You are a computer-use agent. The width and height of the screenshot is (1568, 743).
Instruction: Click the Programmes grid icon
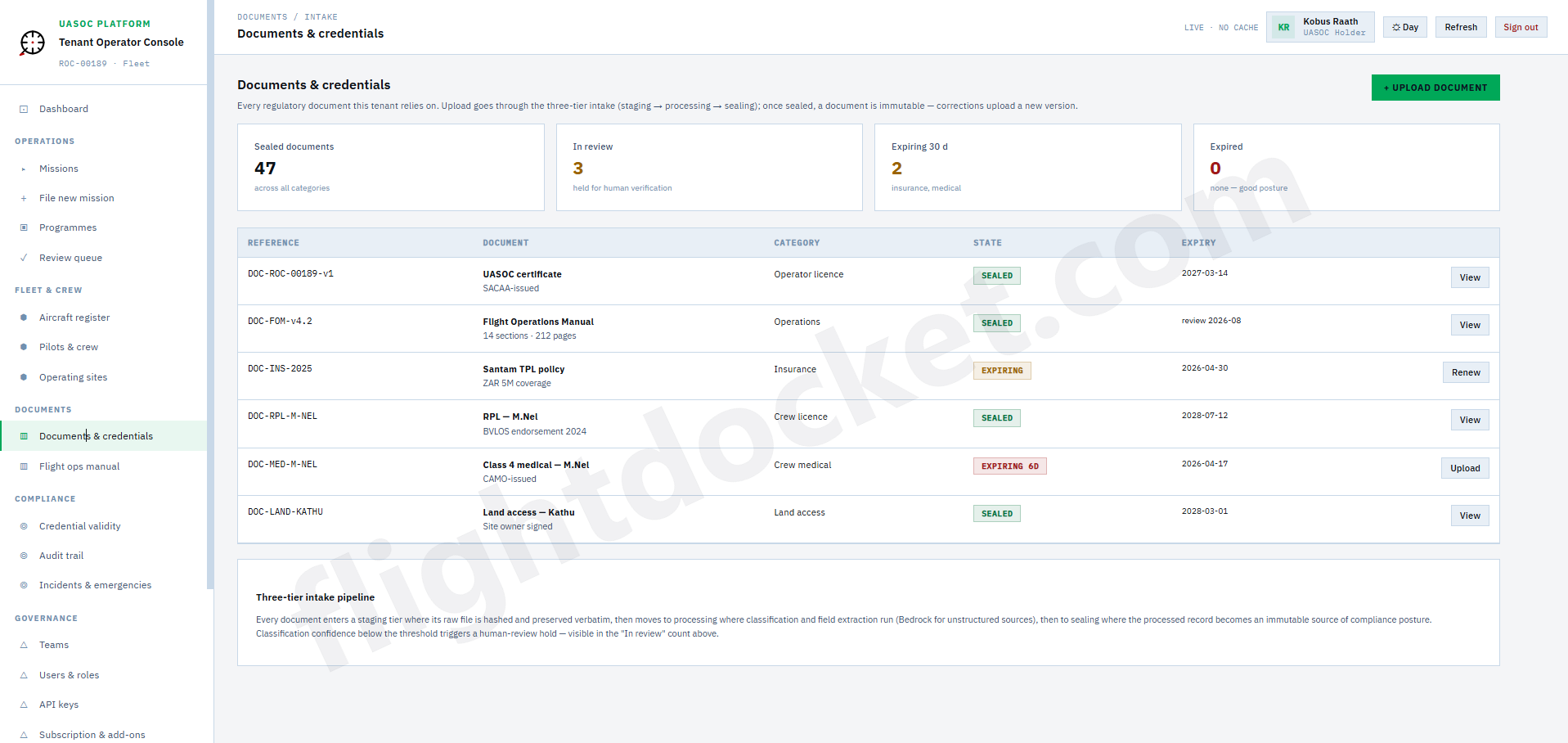[x=24, y=227]
